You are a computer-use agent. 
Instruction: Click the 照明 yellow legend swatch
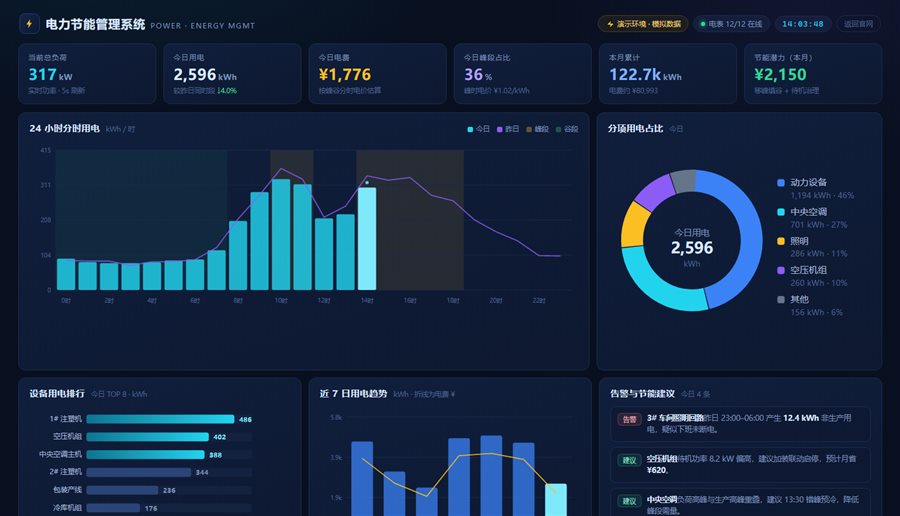pos(781,241)
